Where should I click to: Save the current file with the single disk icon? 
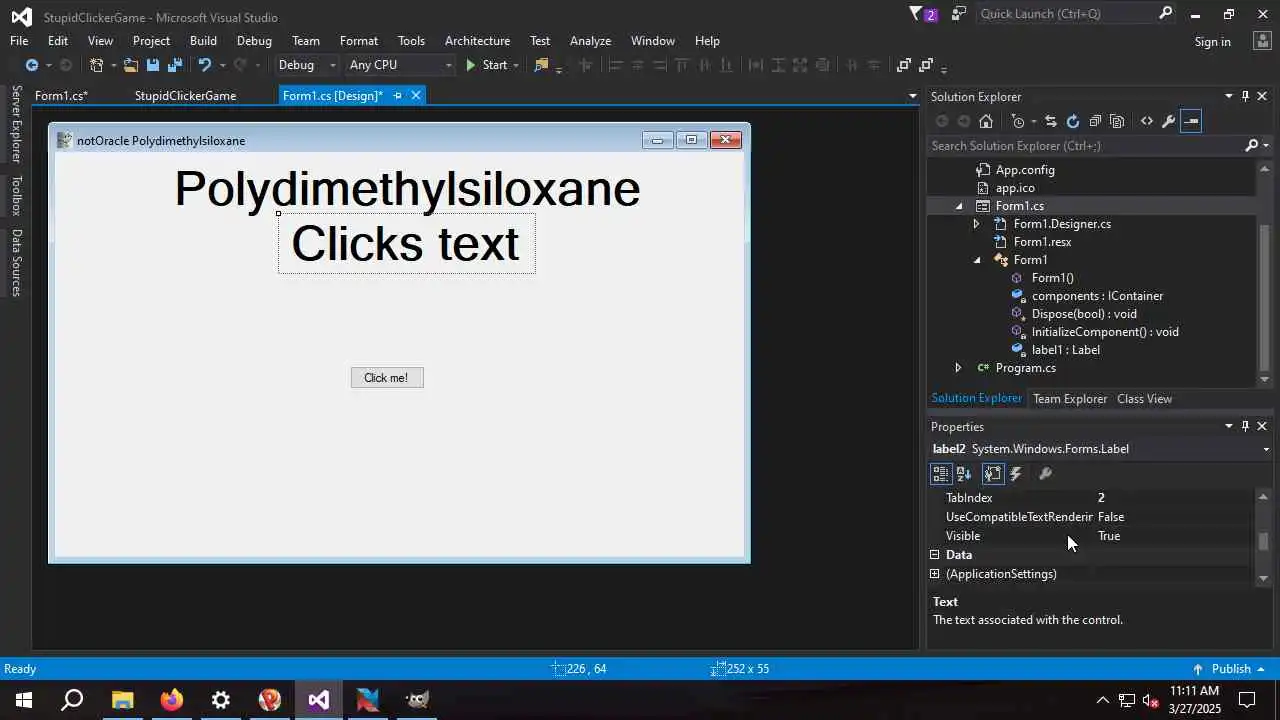pos(153,65)
